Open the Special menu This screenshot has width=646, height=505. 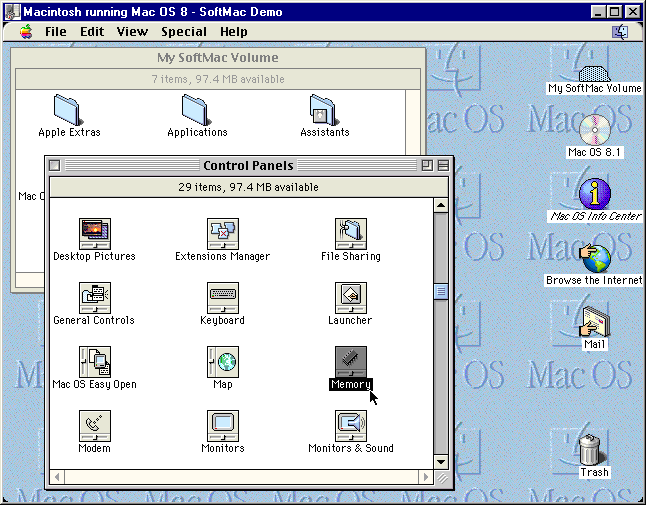click(184, 32)
